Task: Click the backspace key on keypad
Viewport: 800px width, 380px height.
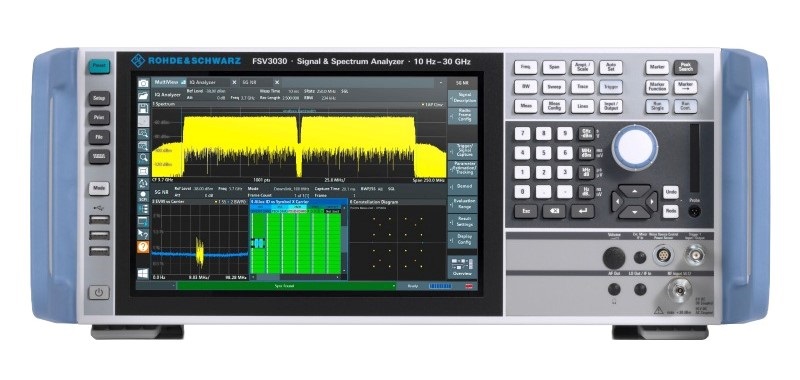Action: point(554,211)
